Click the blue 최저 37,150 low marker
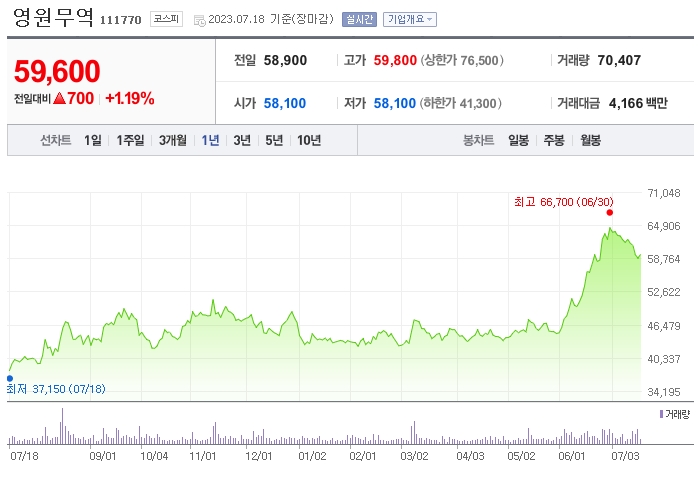Image resolution: width=694 pixels, height=478 pixels. [x=10, y=378]
